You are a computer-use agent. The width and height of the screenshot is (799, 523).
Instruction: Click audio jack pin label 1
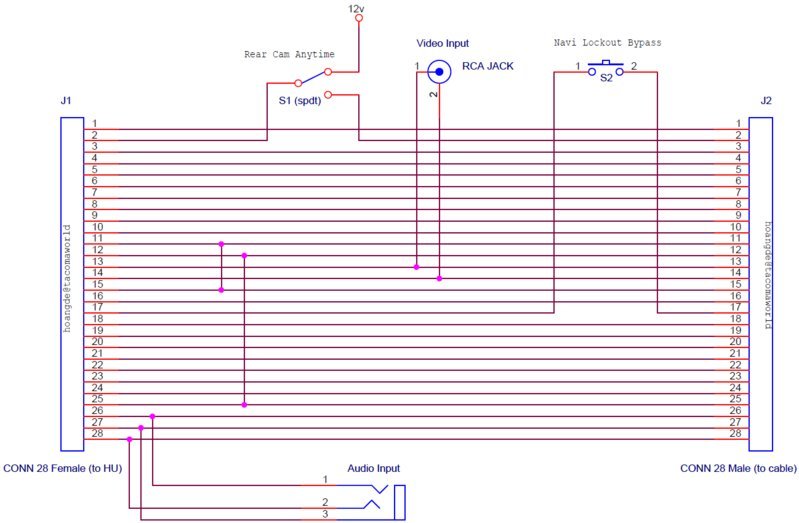(325, 479)
